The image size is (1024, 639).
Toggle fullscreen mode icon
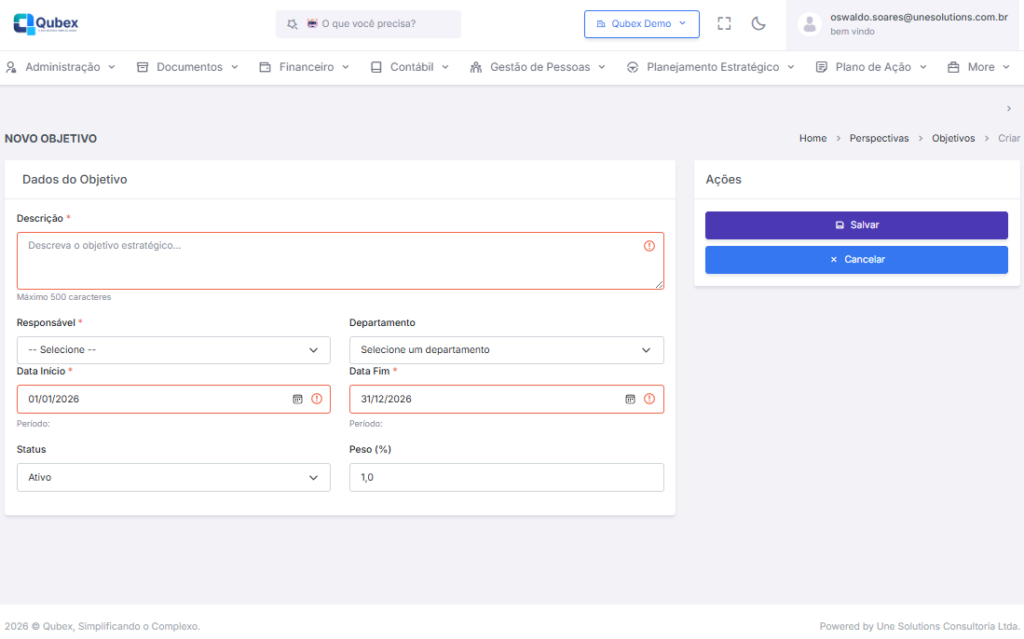(x=725, y=23)
